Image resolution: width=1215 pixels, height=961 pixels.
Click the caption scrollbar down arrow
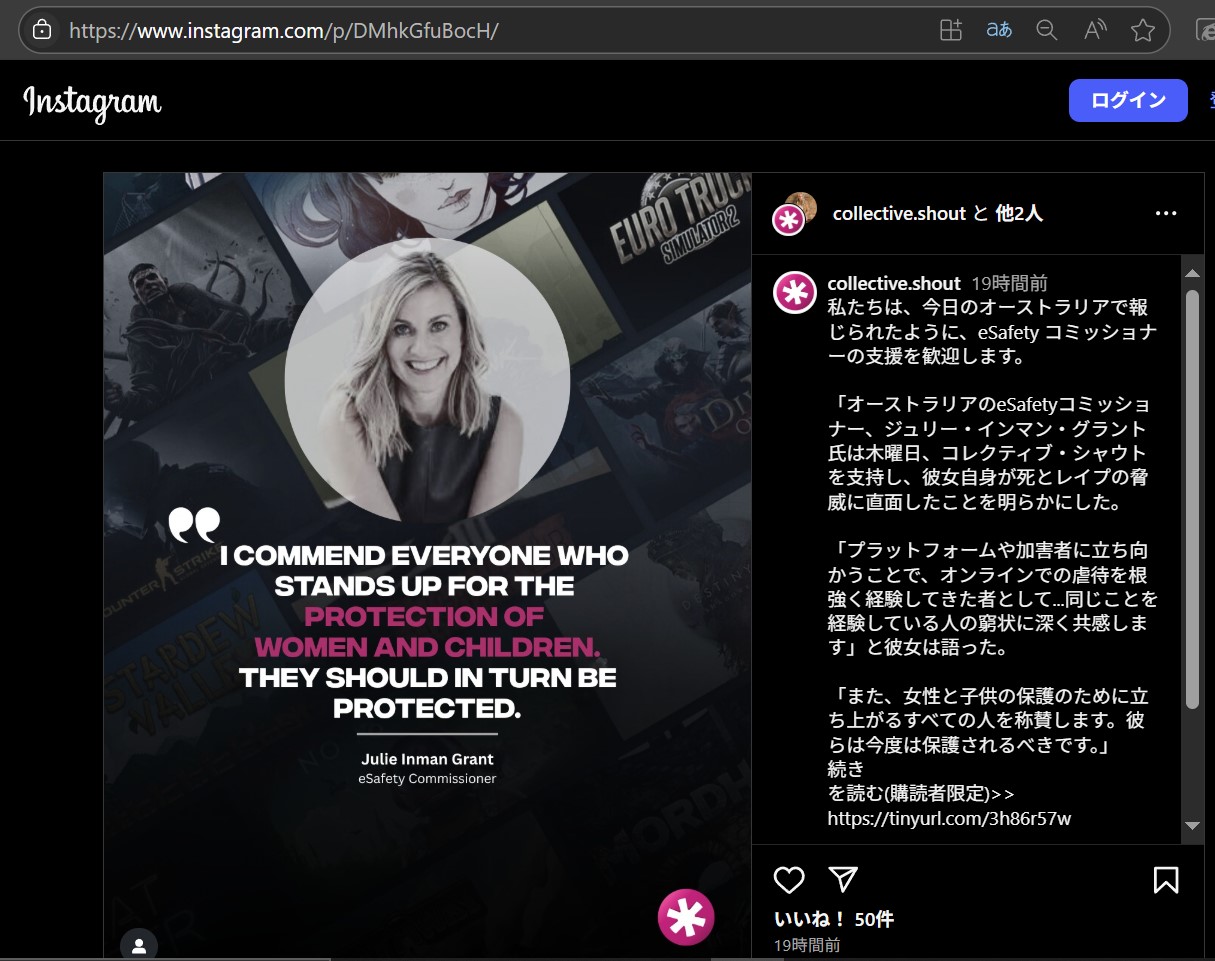click(1191, 825)
